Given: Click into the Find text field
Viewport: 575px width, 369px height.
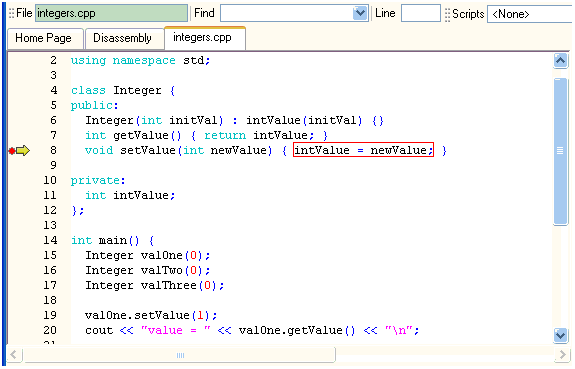Looking at the screenshot, I should pos(287,13).
